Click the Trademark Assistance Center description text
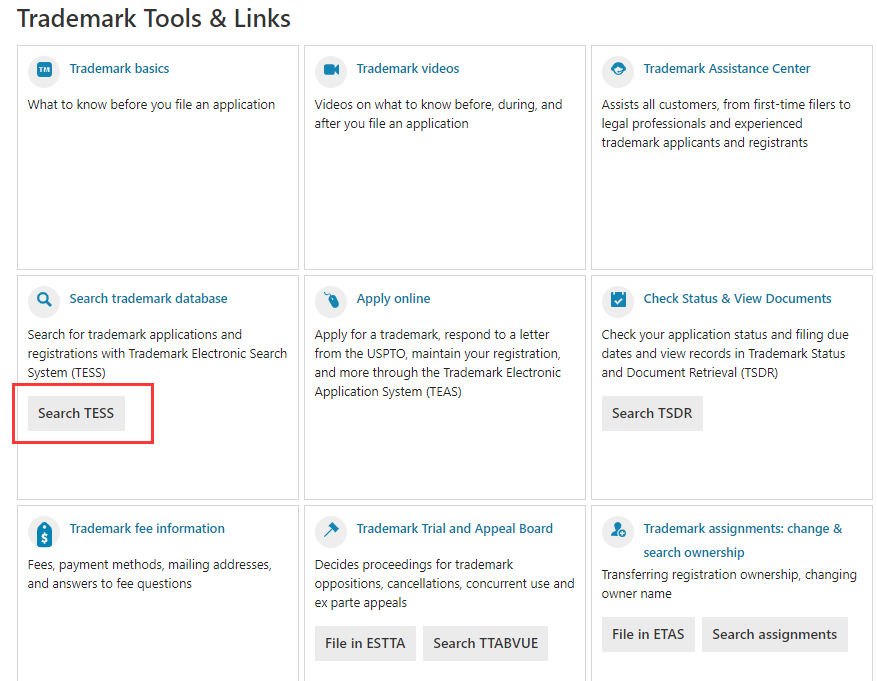The height and width of the screenshot is (681, 877). (726, 124)
